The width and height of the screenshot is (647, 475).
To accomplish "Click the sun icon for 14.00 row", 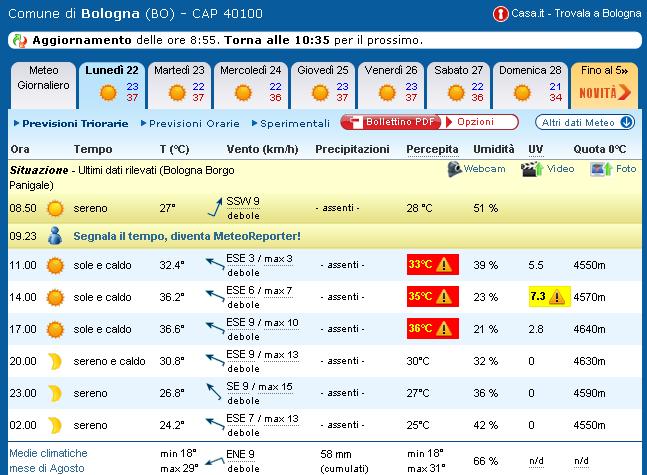I will (55, 298).
